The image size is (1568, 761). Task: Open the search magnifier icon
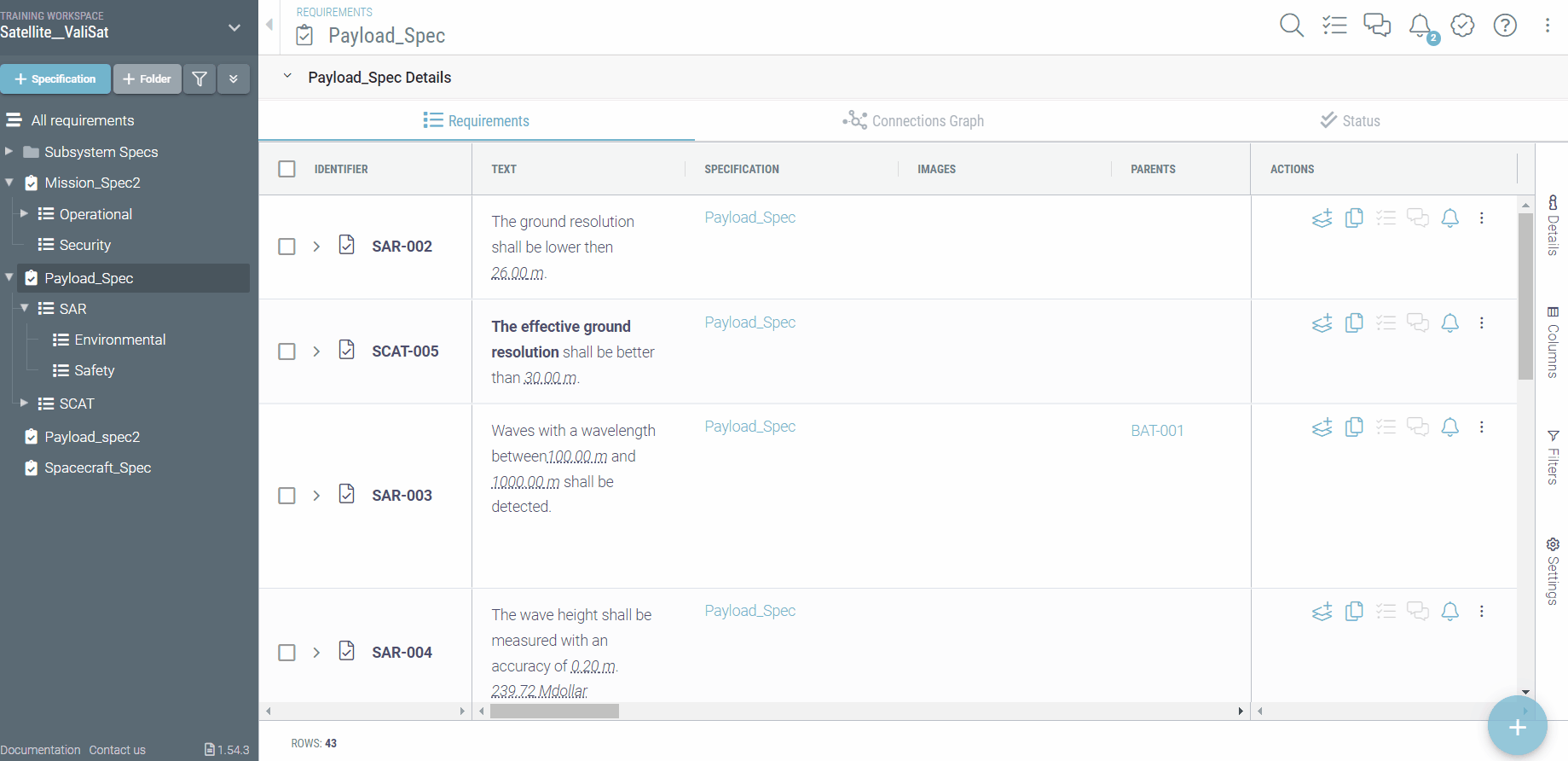1291,26
